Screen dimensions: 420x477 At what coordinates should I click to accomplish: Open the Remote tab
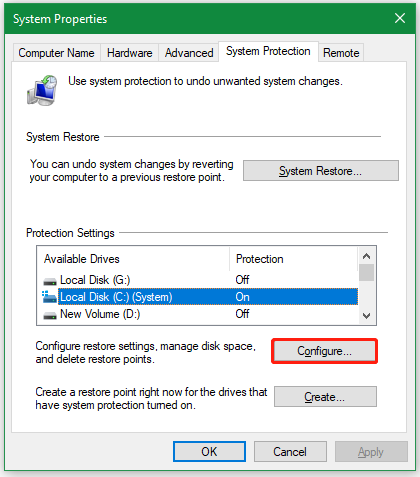pos(341,53)
